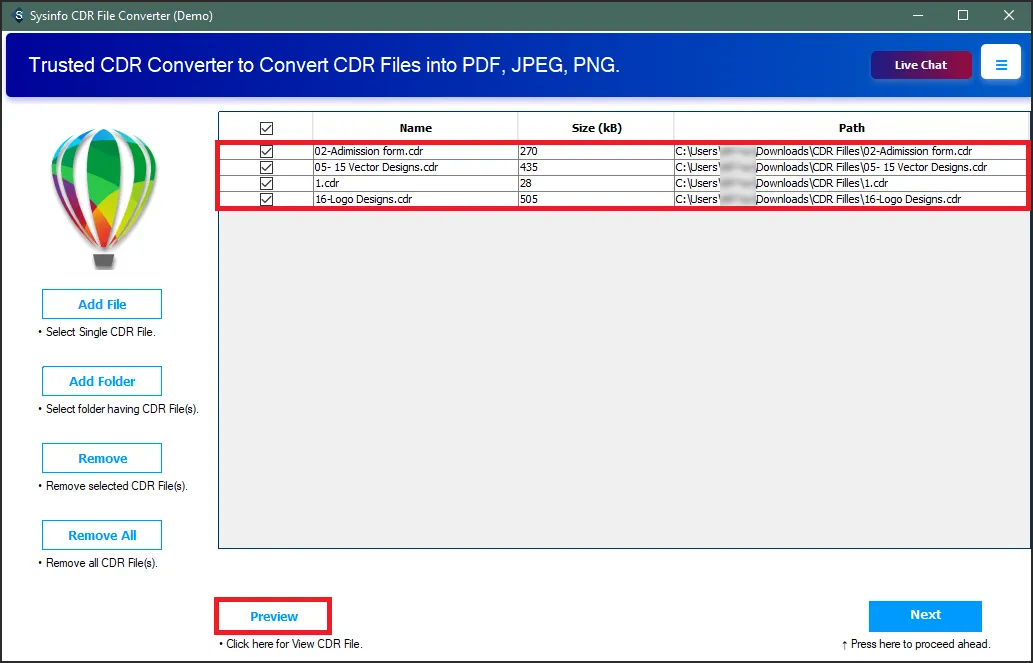This screenshot has width=1033, height=663.
Task: Maximize the Sysinfo CDR Converter window
Action: 963,15
